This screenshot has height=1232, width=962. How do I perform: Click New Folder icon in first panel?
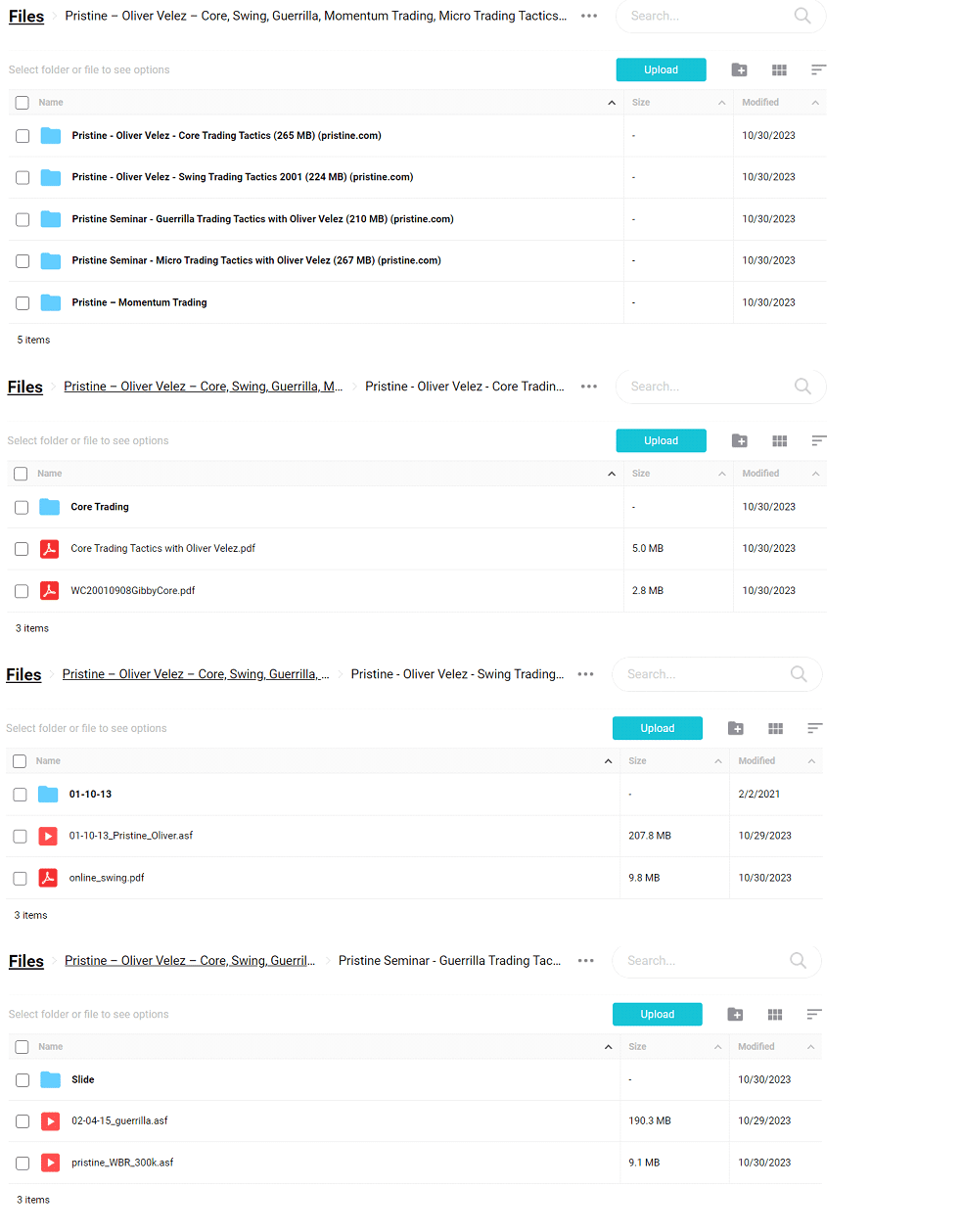pos(740,69)
